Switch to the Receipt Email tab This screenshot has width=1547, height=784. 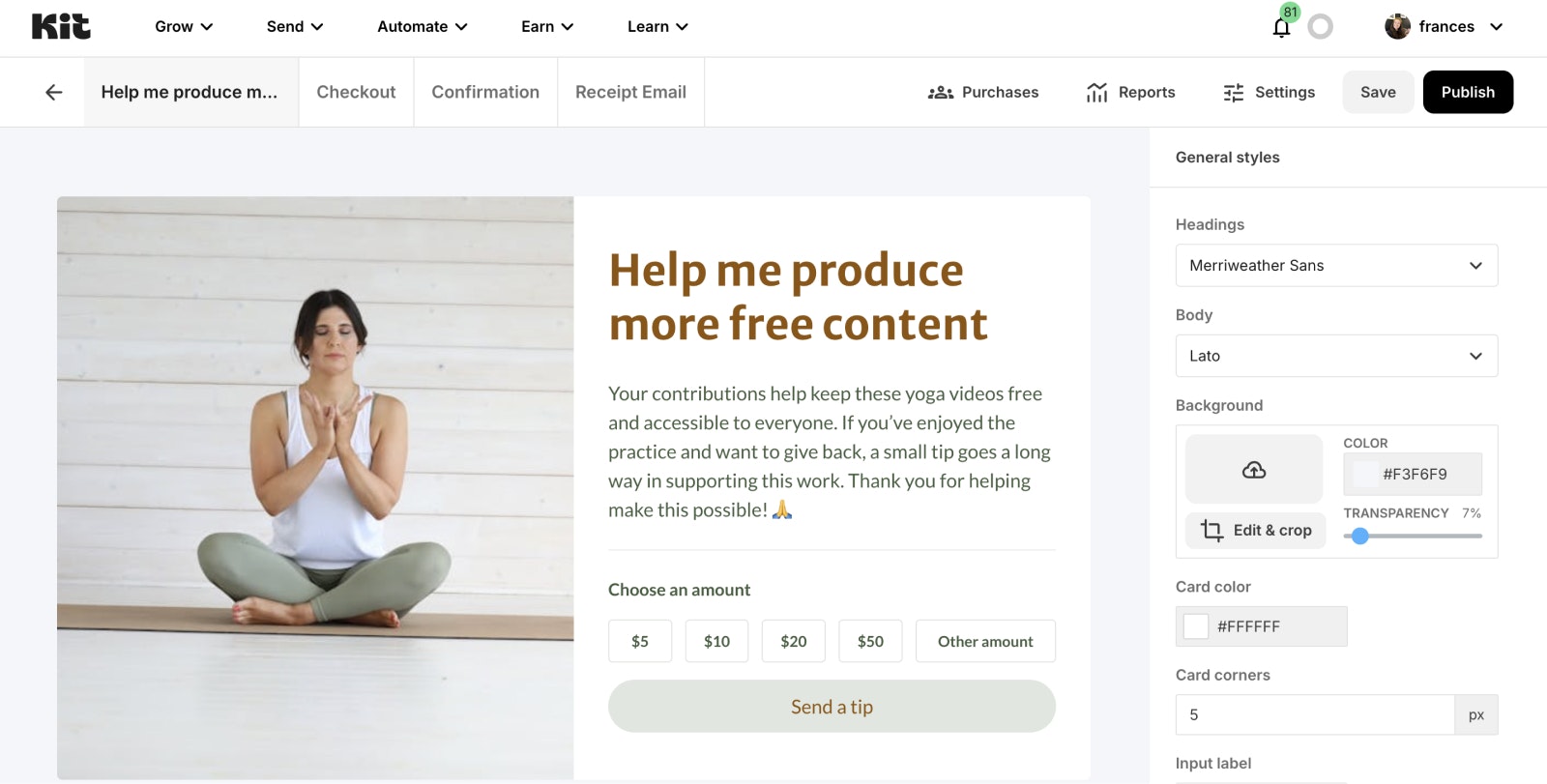point(630,92)
